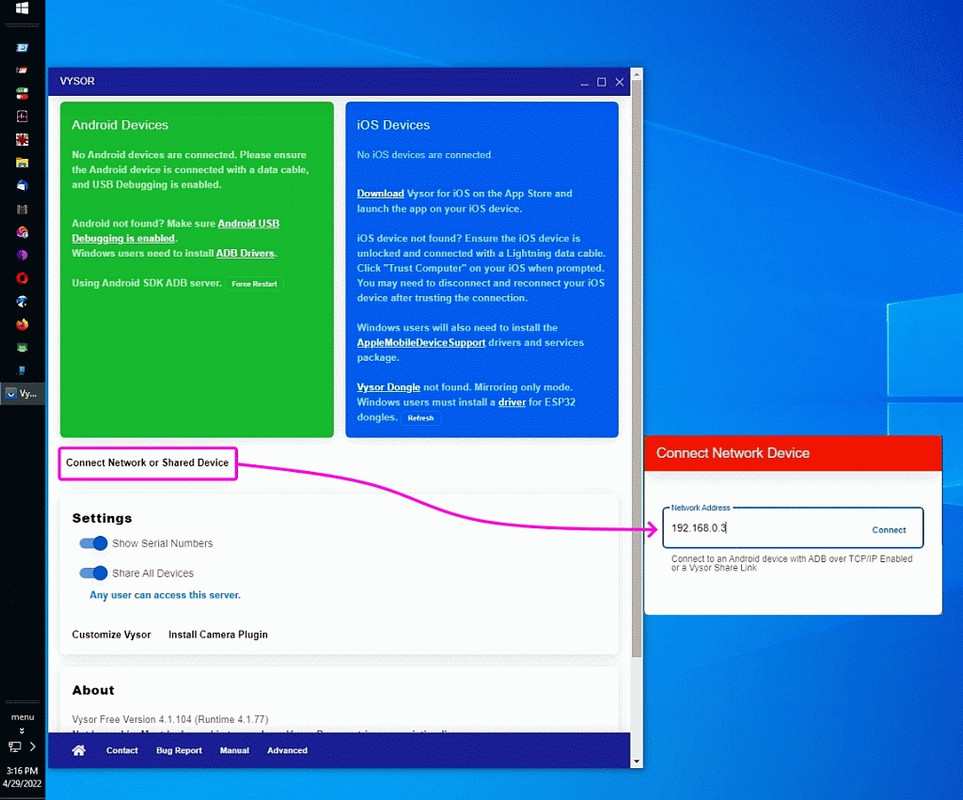Click the Settings heading

click(x=102, y=518)
